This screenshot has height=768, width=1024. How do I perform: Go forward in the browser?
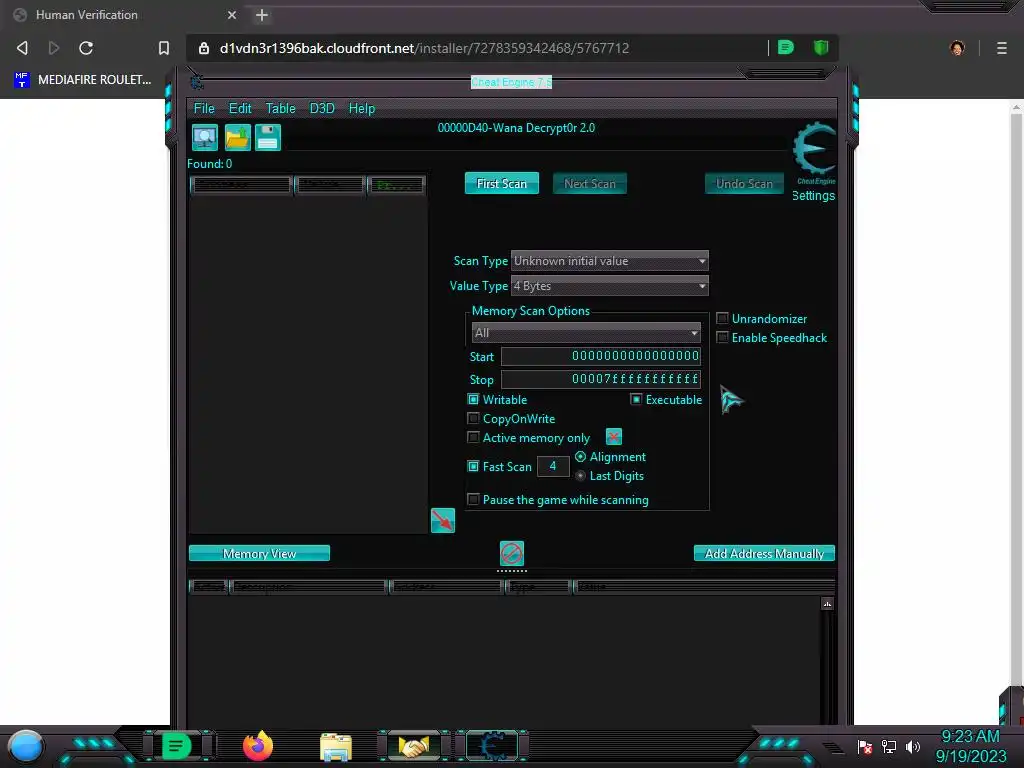point(54,48)
